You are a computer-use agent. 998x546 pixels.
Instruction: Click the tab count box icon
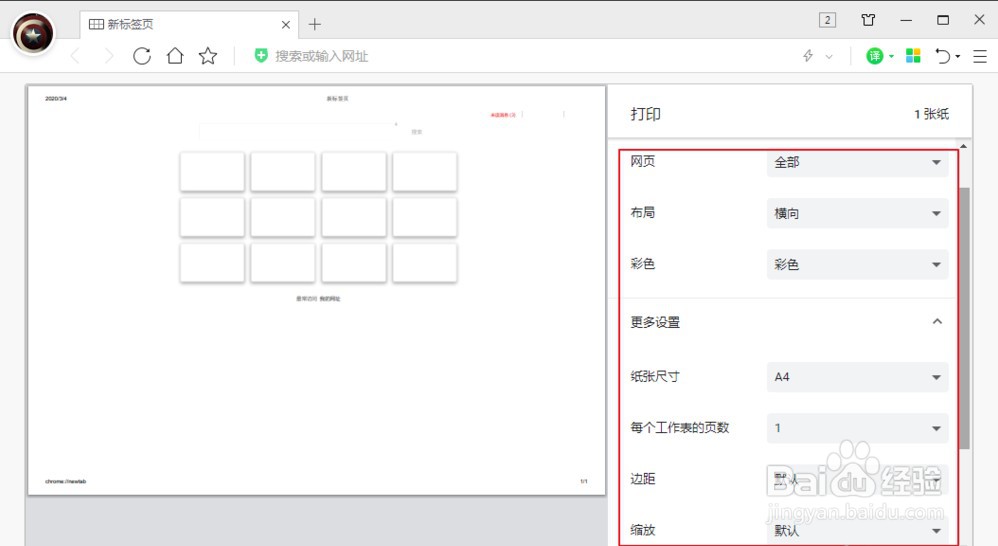(x=827, y=20)
